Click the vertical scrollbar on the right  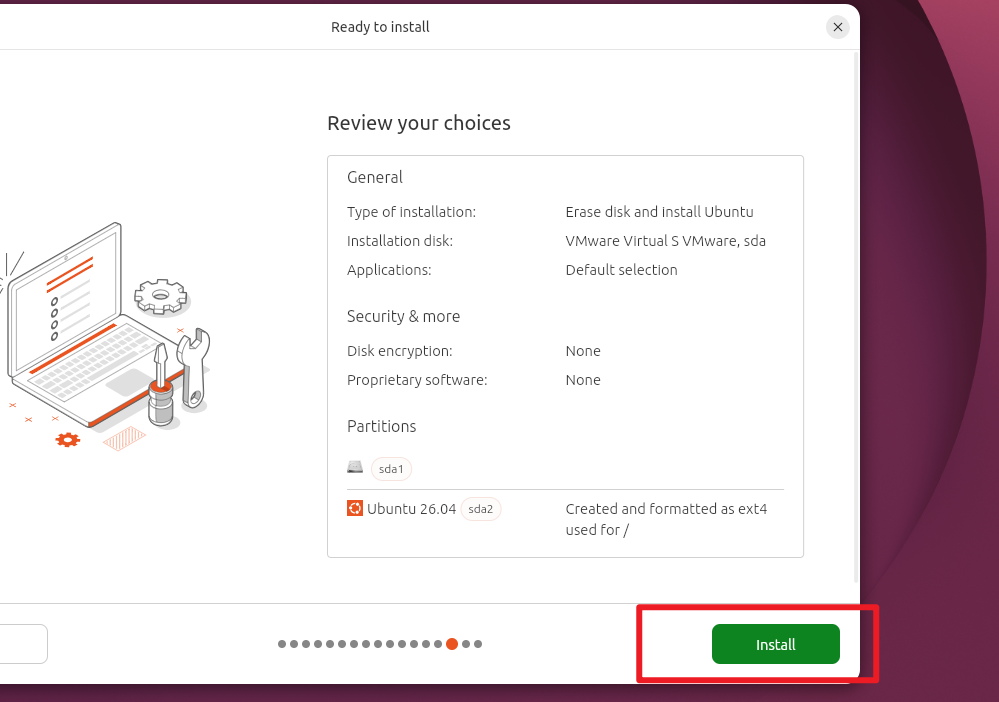[x=856, y=317]
